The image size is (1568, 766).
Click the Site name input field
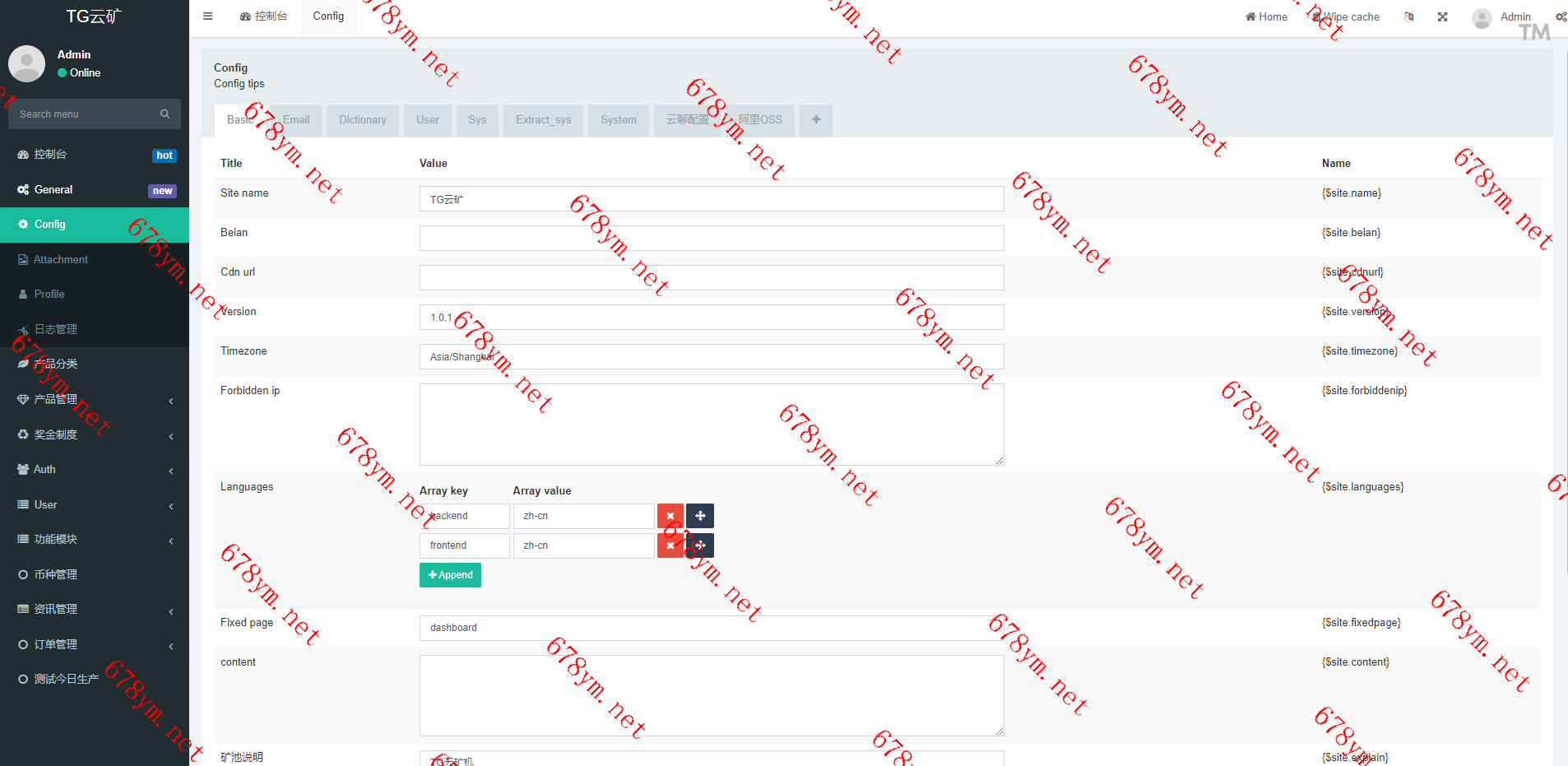(x=711, y=199)
